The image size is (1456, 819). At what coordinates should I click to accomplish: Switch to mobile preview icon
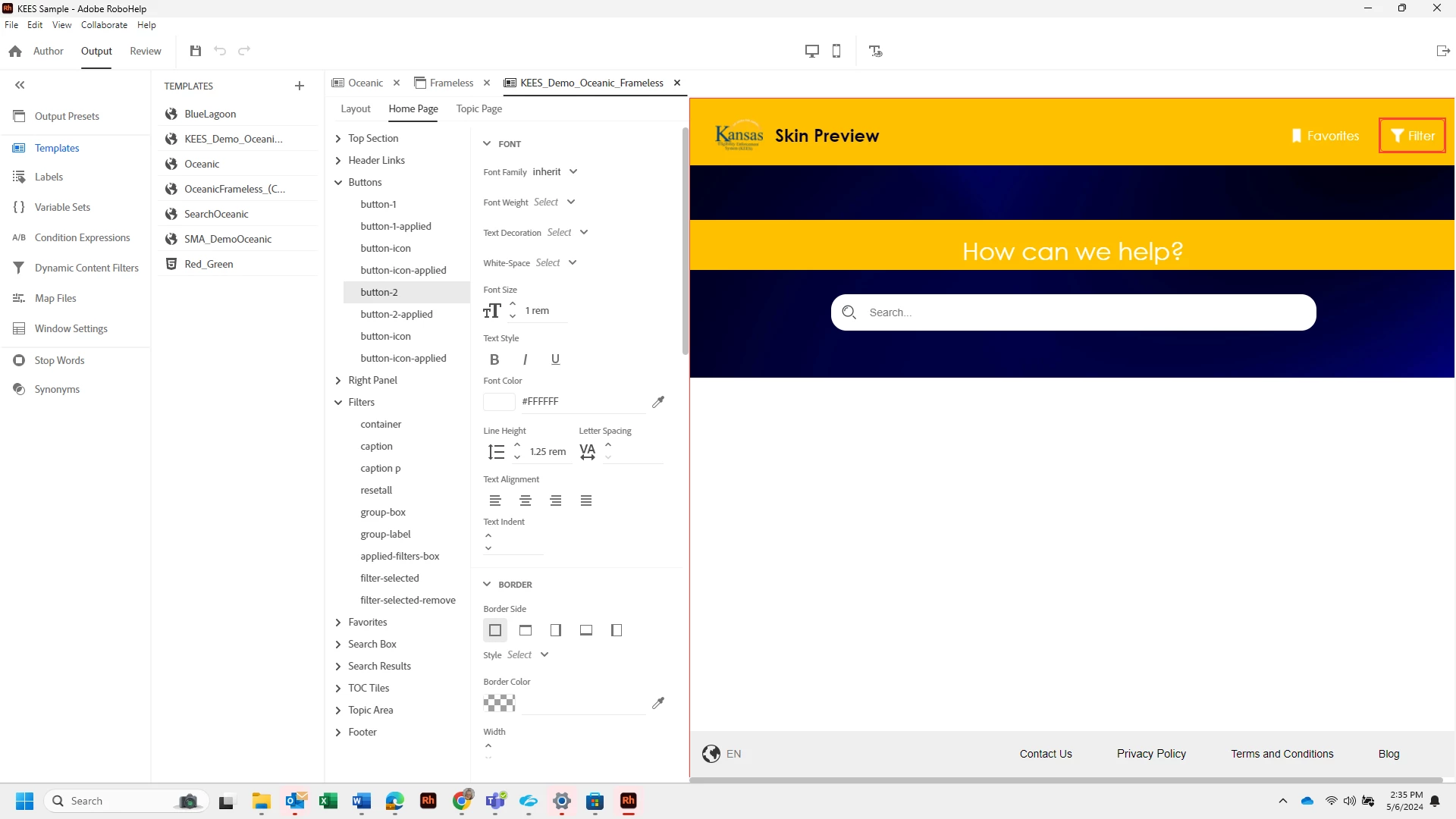point(836,51)
